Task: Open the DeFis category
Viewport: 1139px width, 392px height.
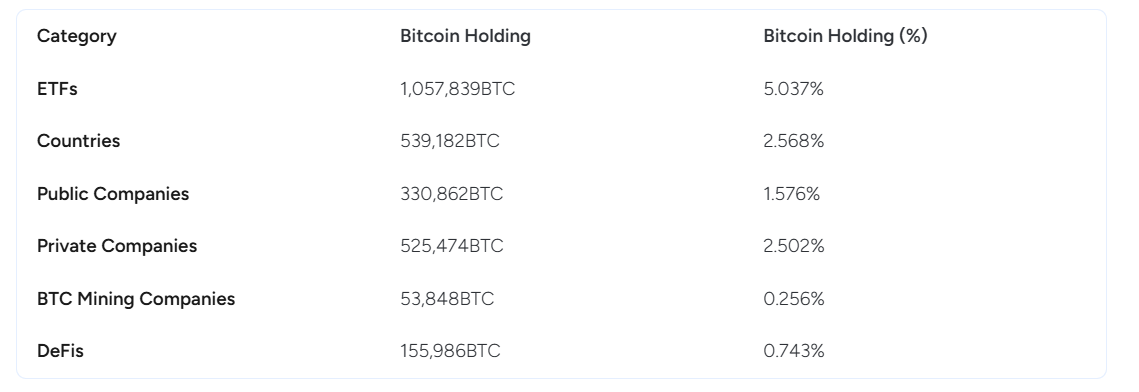Action: 60,351
